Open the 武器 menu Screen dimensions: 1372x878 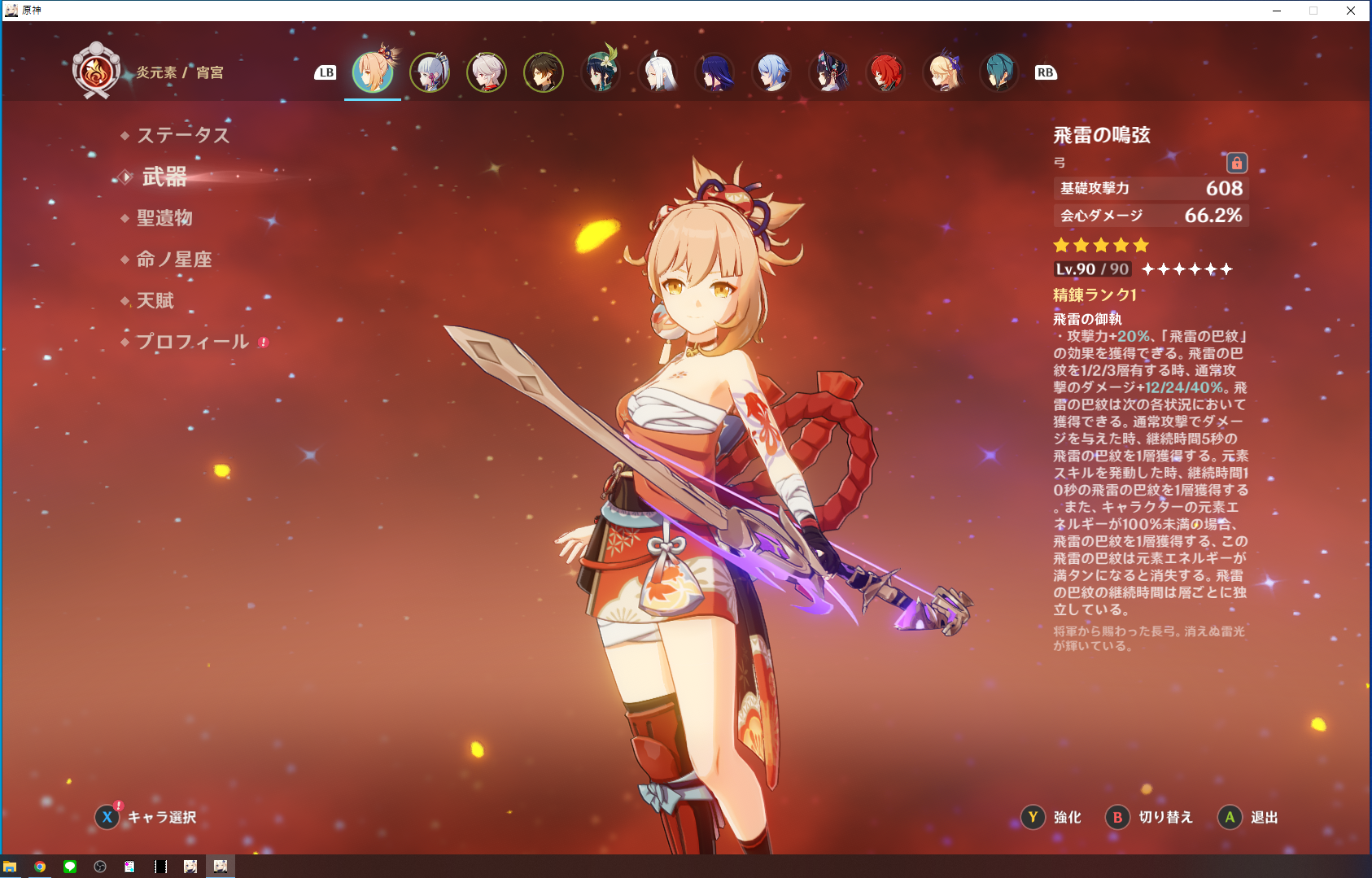click(x=164, y=177)
